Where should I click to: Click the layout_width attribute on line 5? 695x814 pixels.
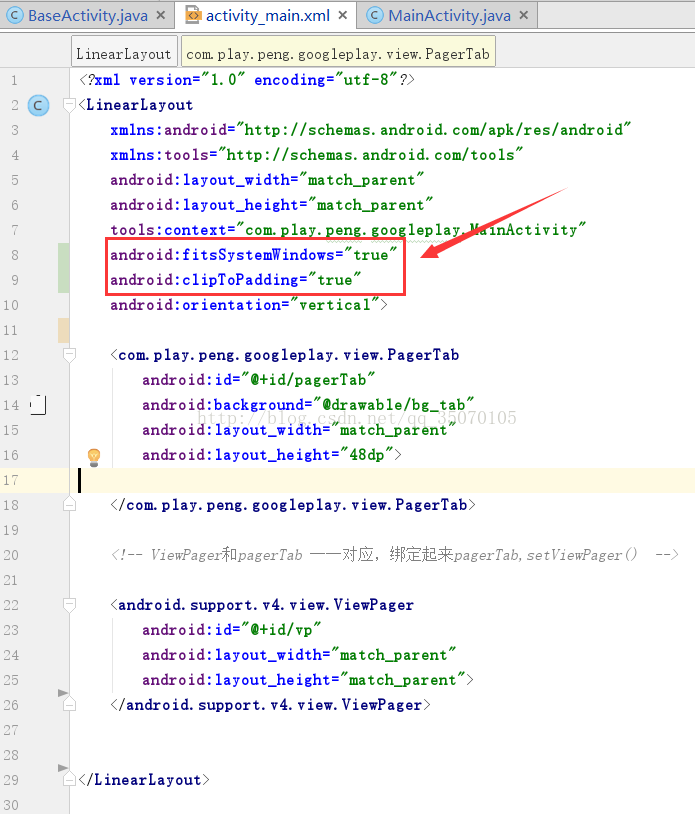click(x=267, y=180)
